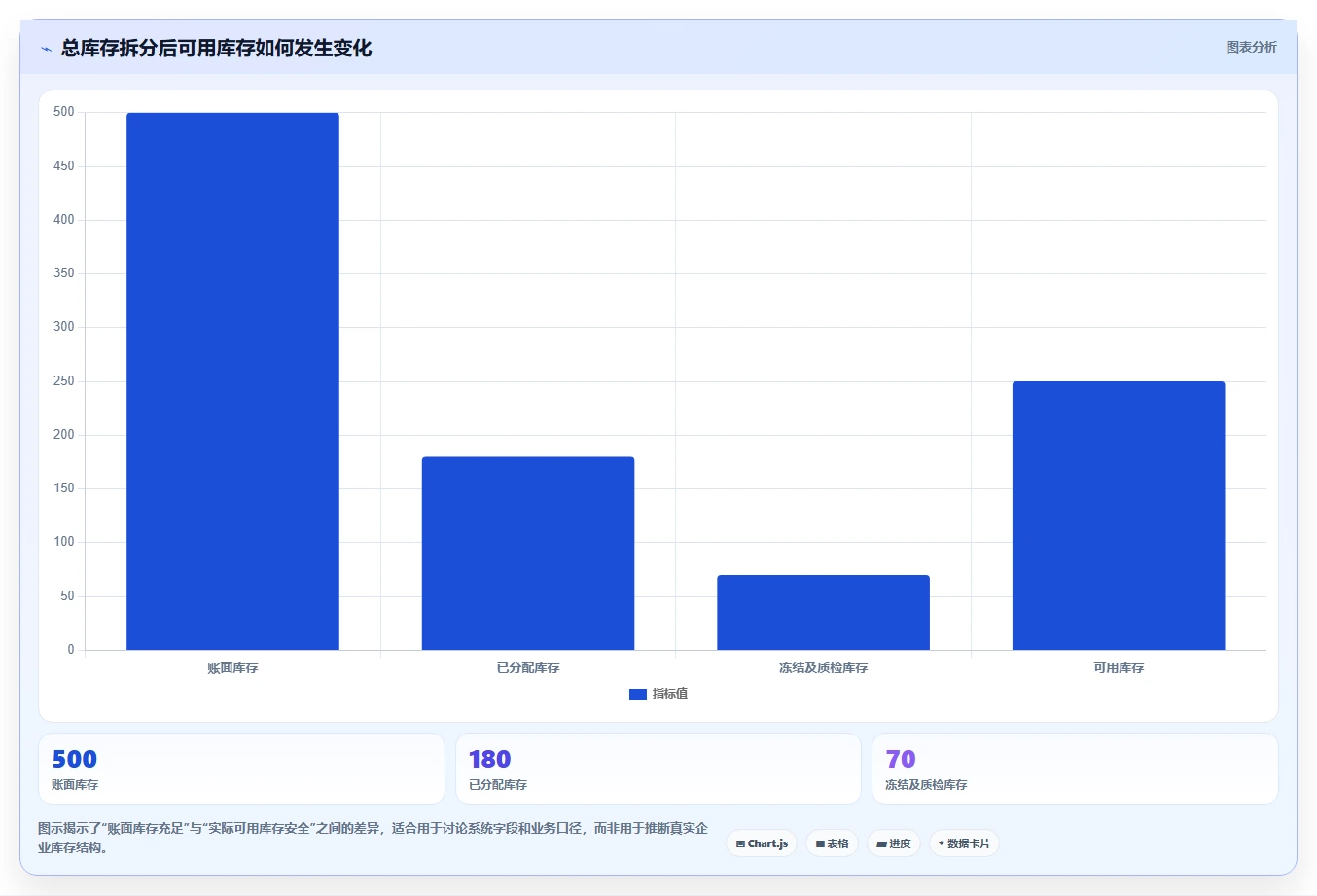Click the 图表分析 label in header
This screenshot has width=1317, height=896.
[x=1251, y=47]
